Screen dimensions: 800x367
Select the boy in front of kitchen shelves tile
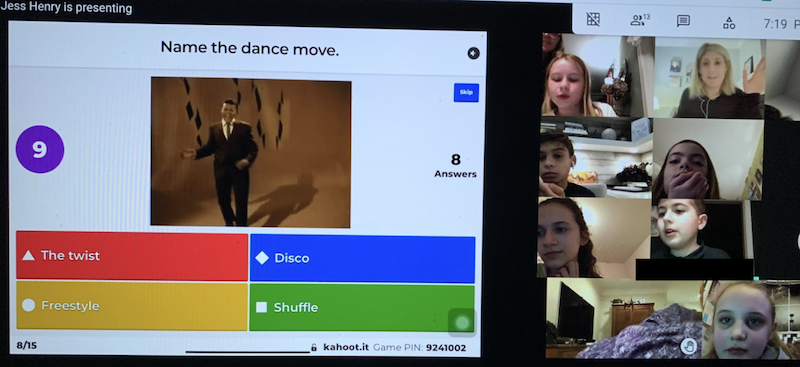point(595,158)
